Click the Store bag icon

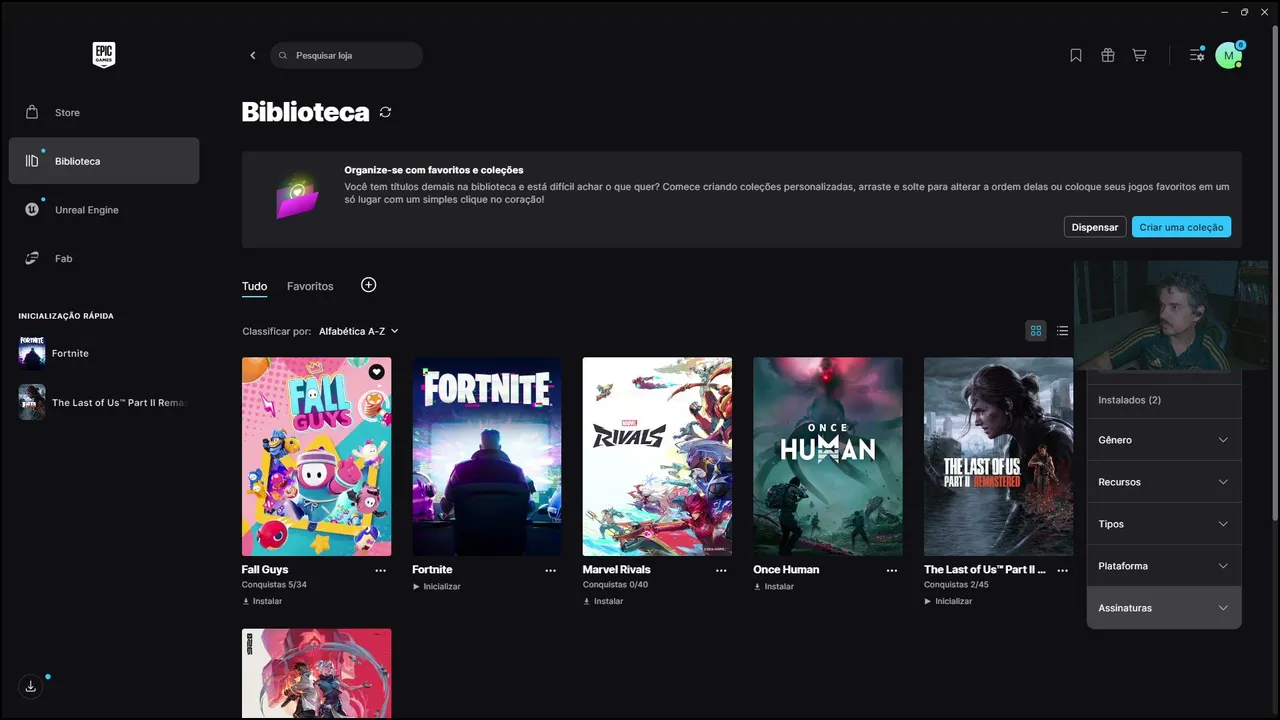point(32,112)
